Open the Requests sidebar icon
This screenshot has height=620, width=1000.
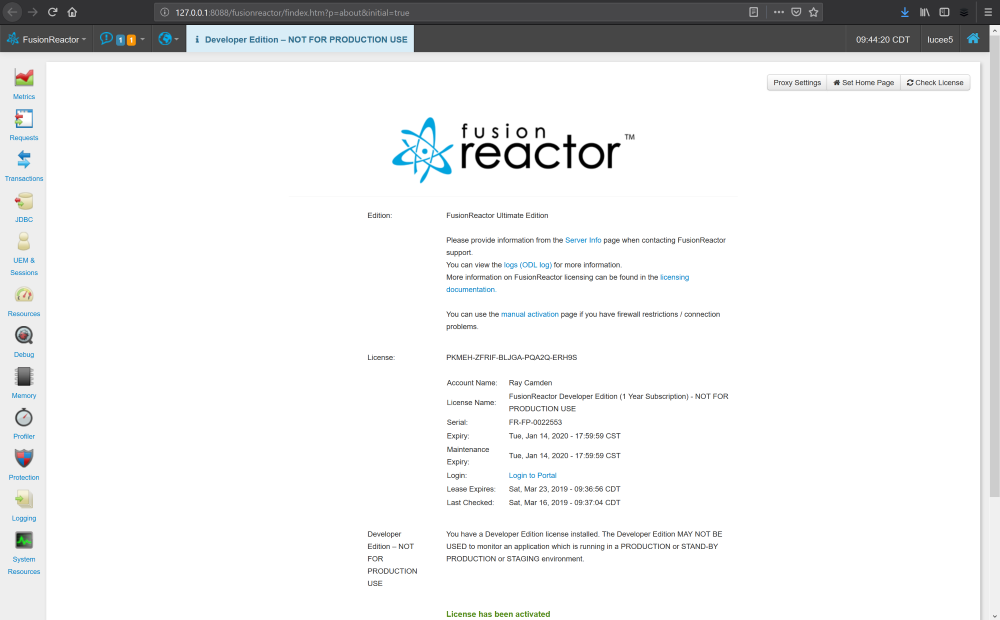[24, 119]
